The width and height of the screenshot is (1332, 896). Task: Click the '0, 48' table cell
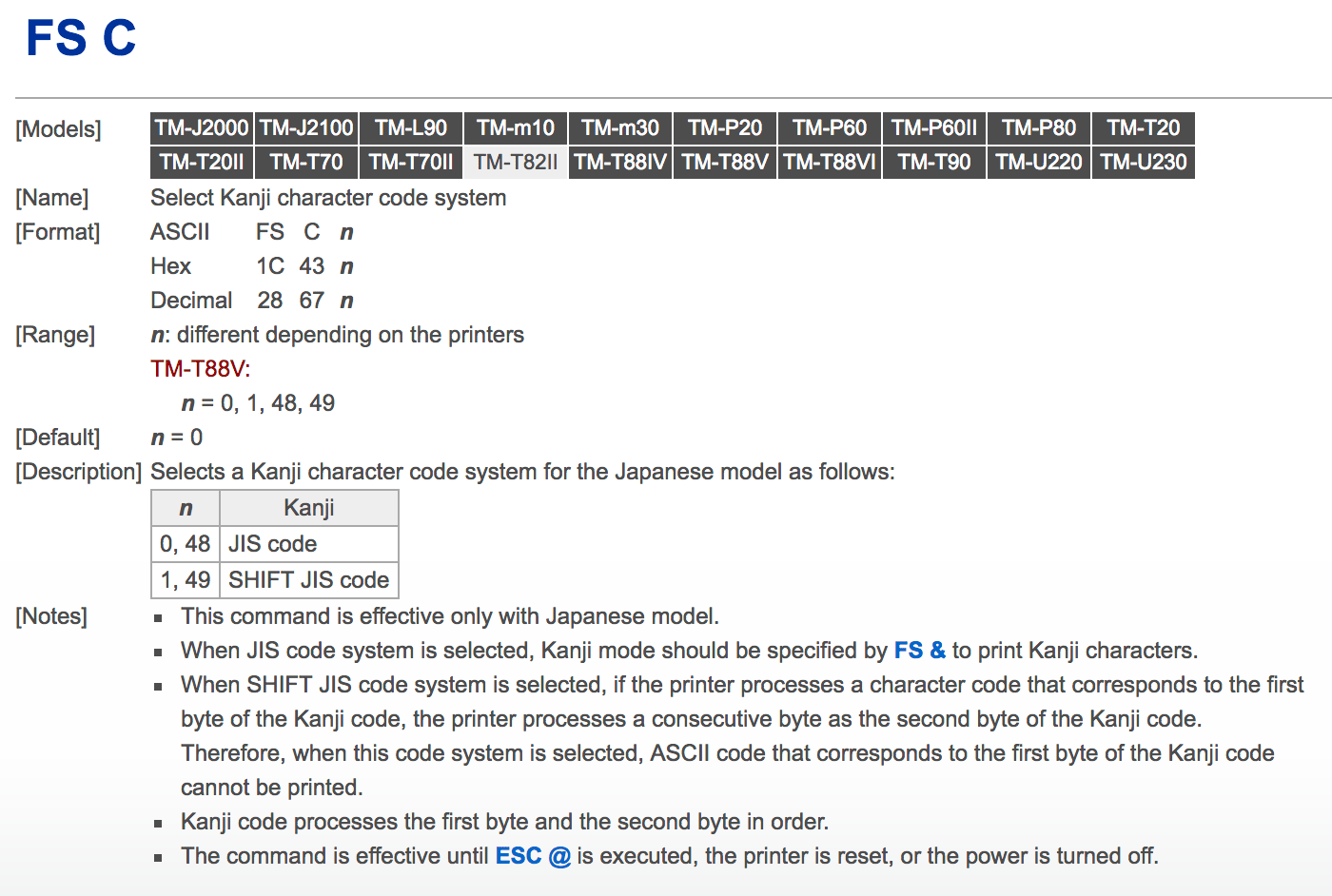[186, 544]
